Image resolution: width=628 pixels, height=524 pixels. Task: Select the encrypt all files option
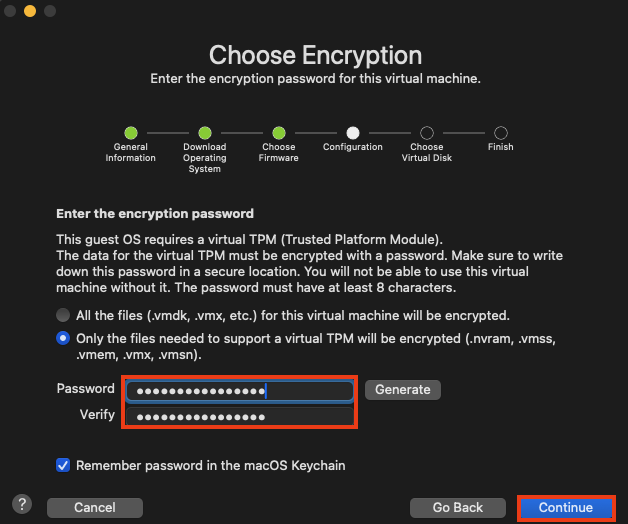pos(64,315)
